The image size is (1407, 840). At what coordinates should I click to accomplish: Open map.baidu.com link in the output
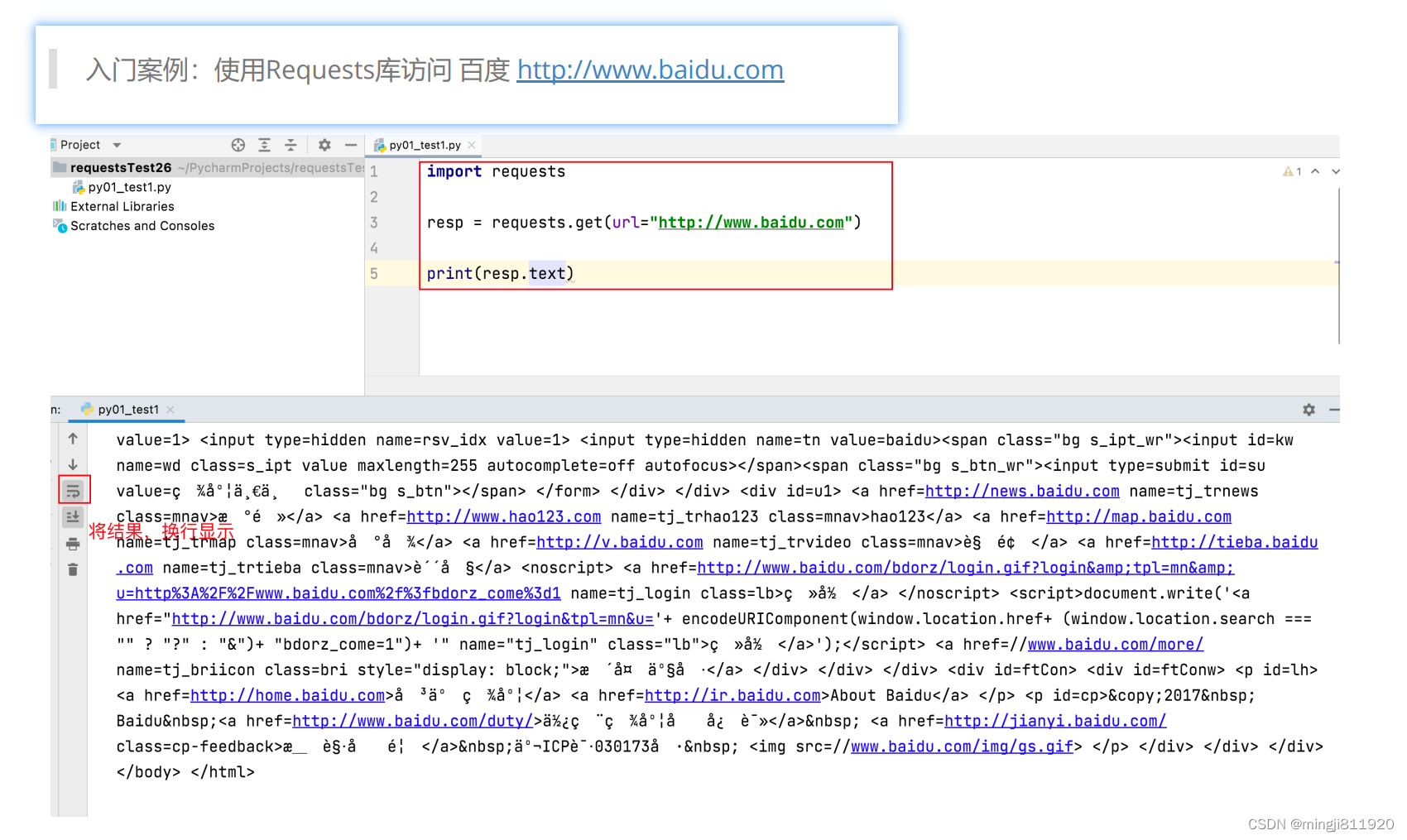click(1139, 517)
